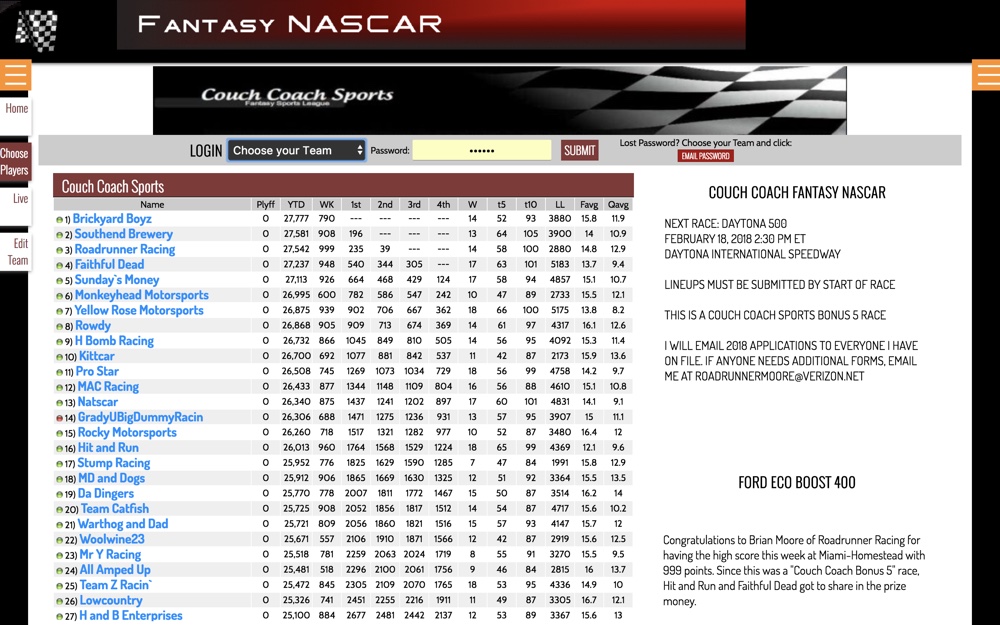
Task: Open the Team Catfish team link
Action: [x=115, y=510]
